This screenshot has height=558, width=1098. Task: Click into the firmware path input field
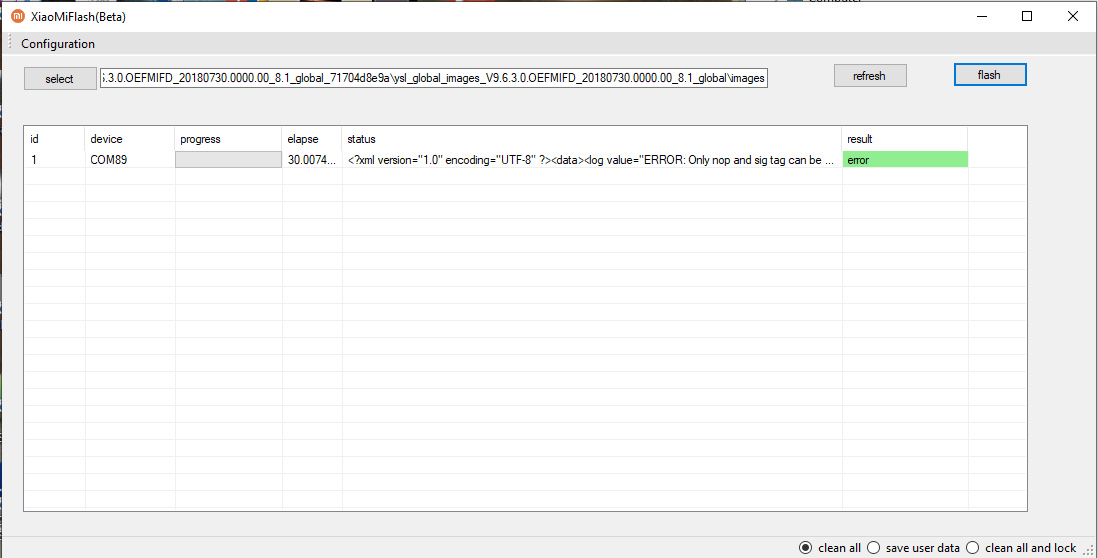pos(434,78)
